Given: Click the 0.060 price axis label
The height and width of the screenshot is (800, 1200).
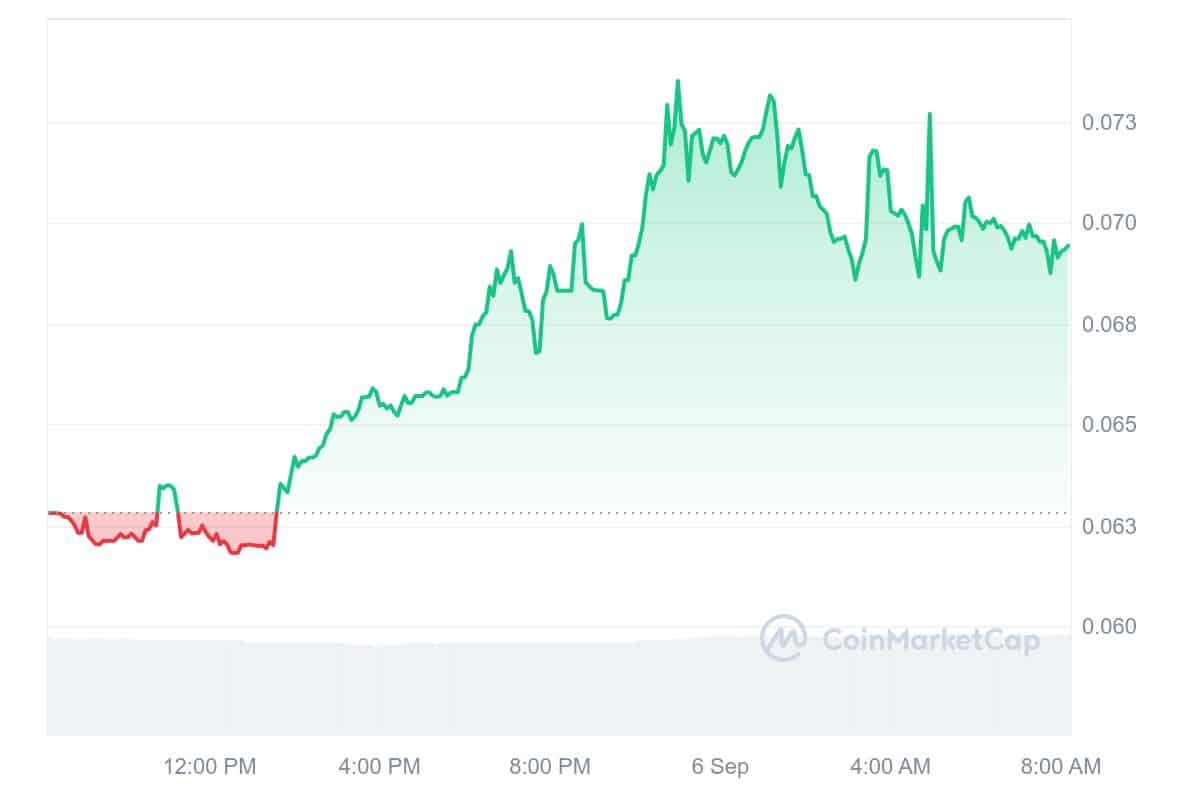Looking at the screenshot, I should coord(1109,627).
